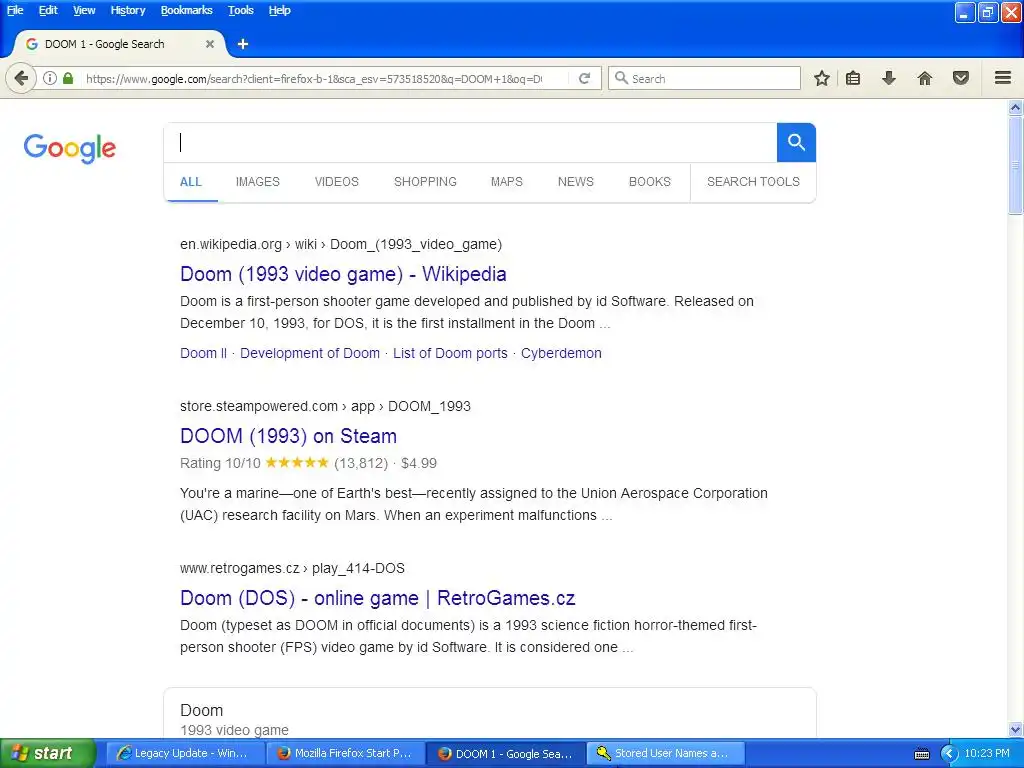Image resolution: width=1024 pixels, height=768 pixels.
Task: Switch to the BOOKS results tab
Action: 650,182
